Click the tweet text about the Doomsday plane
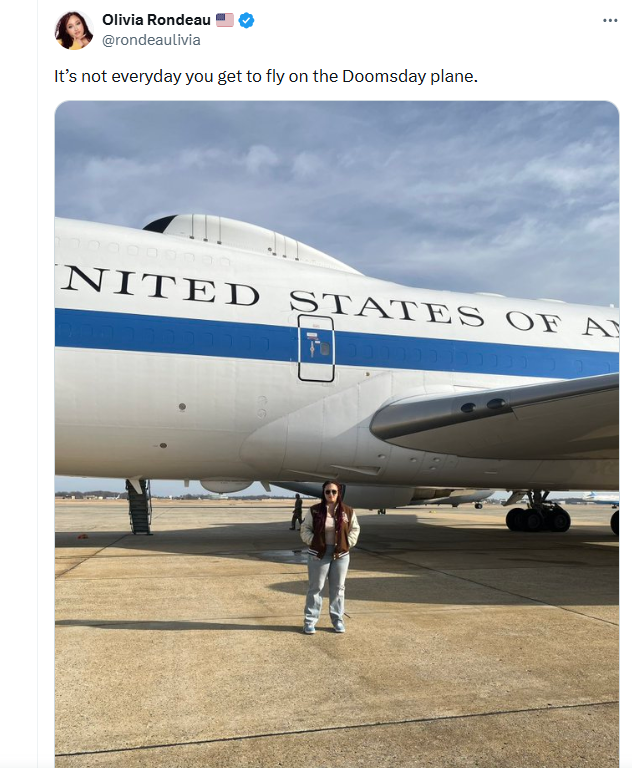Viewport: 632px width, 768px height. [x=265, y=76]
